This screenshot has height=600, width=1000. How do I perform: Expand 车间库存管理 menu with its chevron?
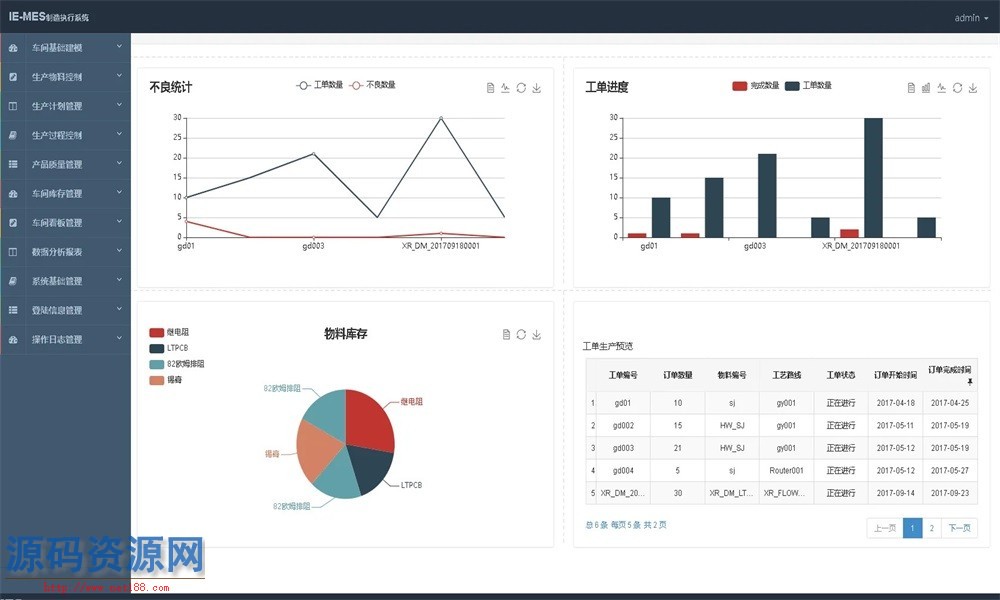pyautogui.click(x=119, y=193)
